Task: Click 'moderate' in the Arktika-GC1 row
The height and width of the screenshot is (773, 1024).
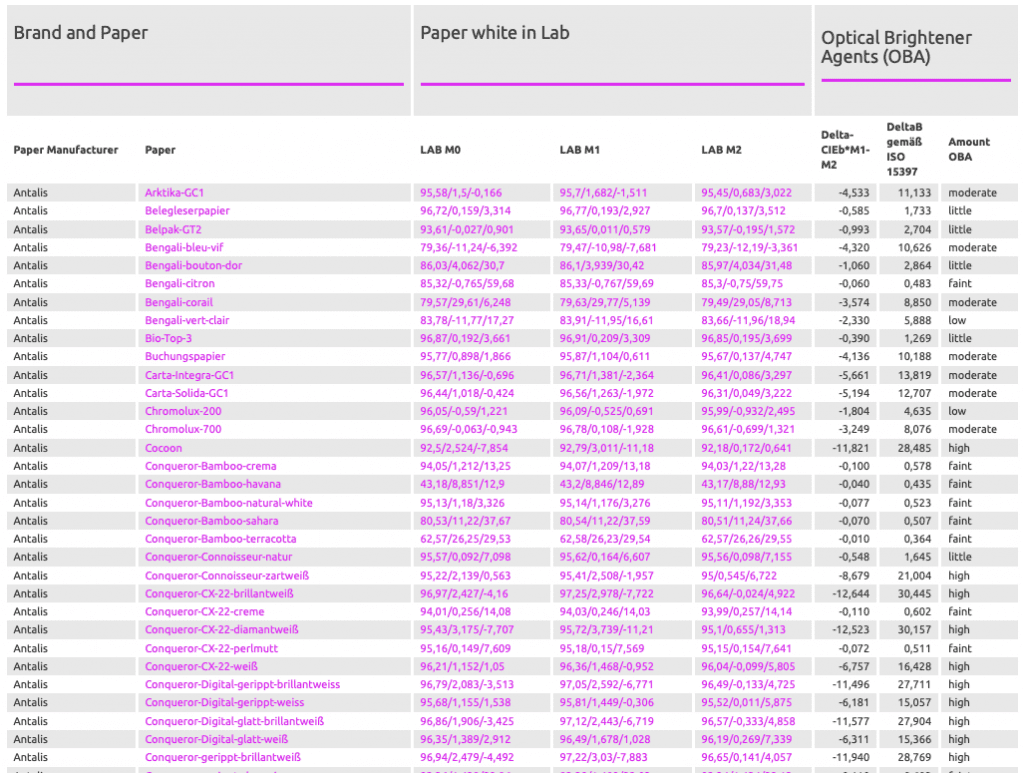Action: [972, 193]
